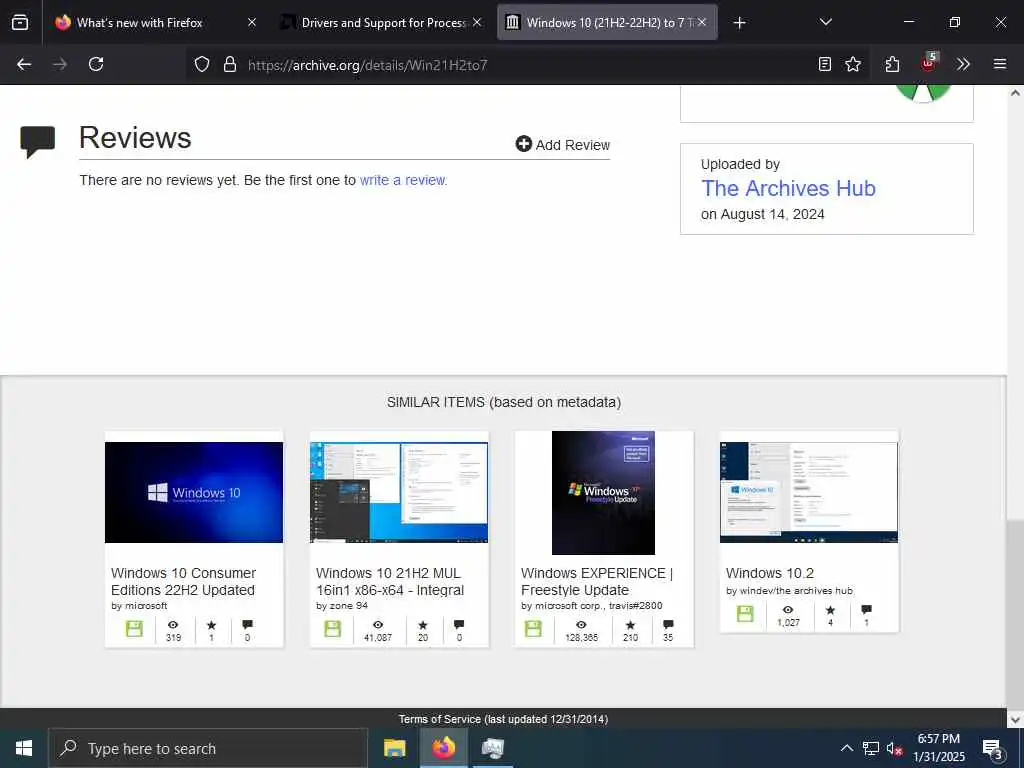Open the Action Center notifications icon

(992, 749)
